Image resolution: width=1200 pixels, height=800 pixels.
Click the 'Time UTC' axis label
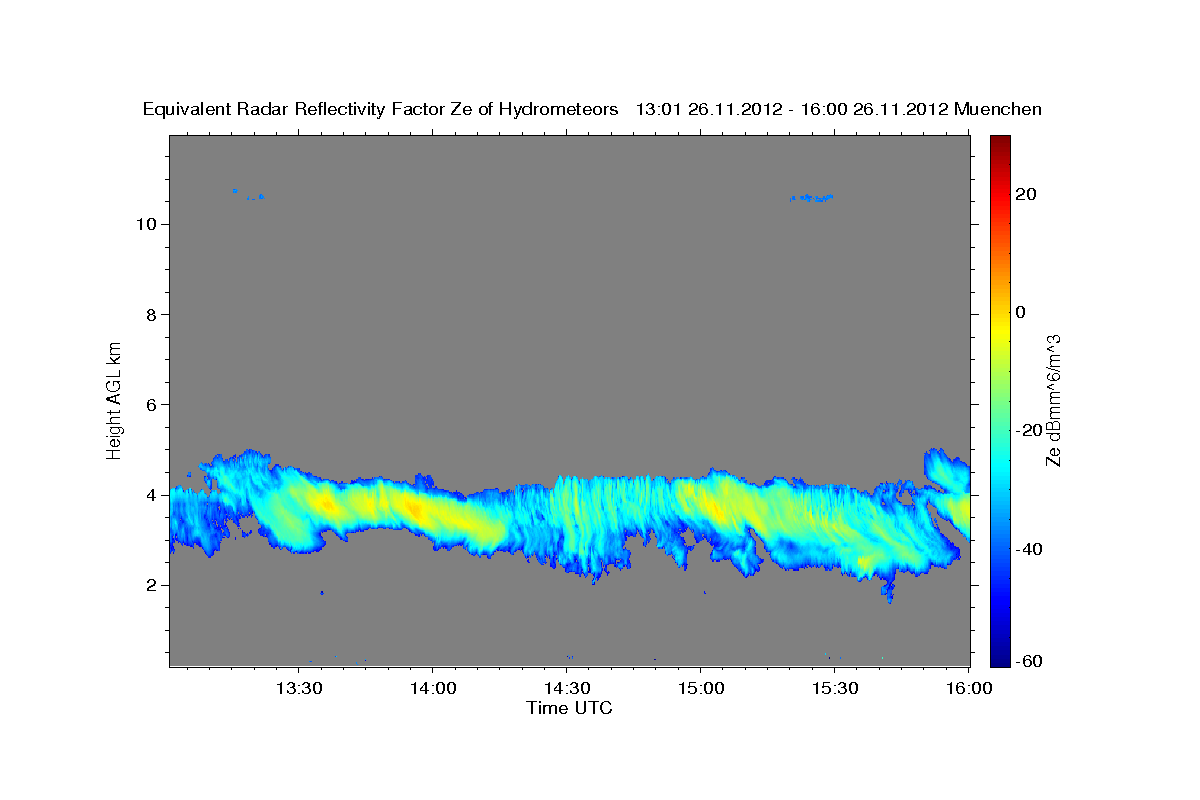(x=569, y=708)
